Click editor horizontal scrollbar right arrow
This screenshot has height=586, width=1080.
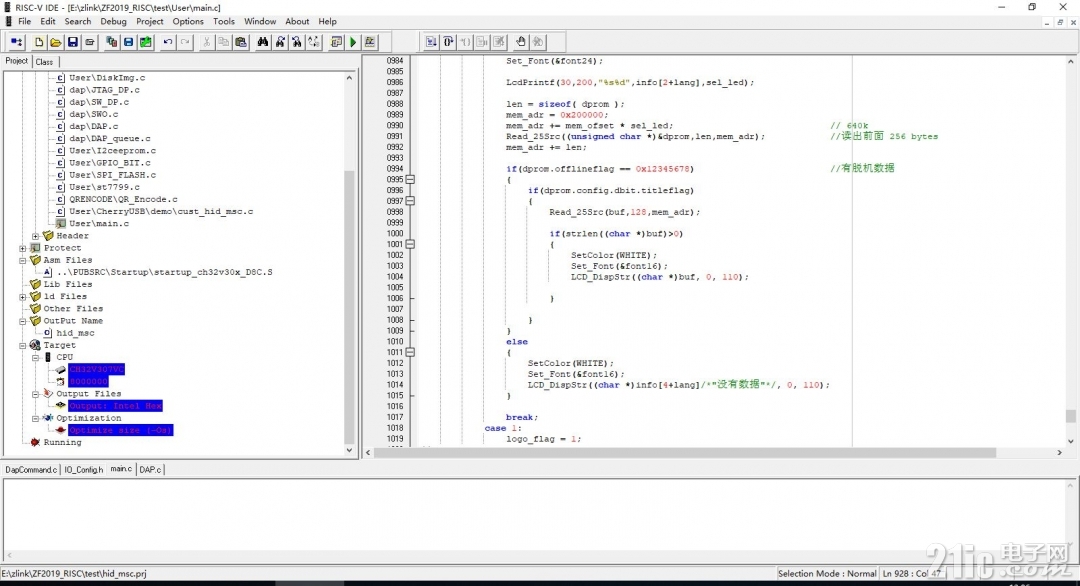pyautogui.click(x=1059, y=452)
